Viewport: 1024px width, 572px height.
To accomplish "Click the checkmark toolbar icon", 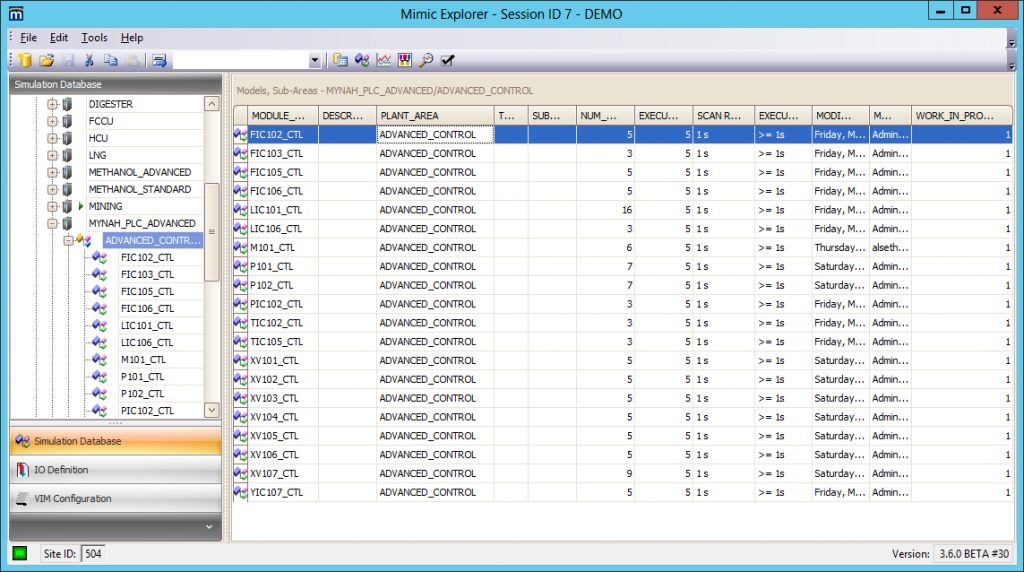I will (x=447, y=60).
